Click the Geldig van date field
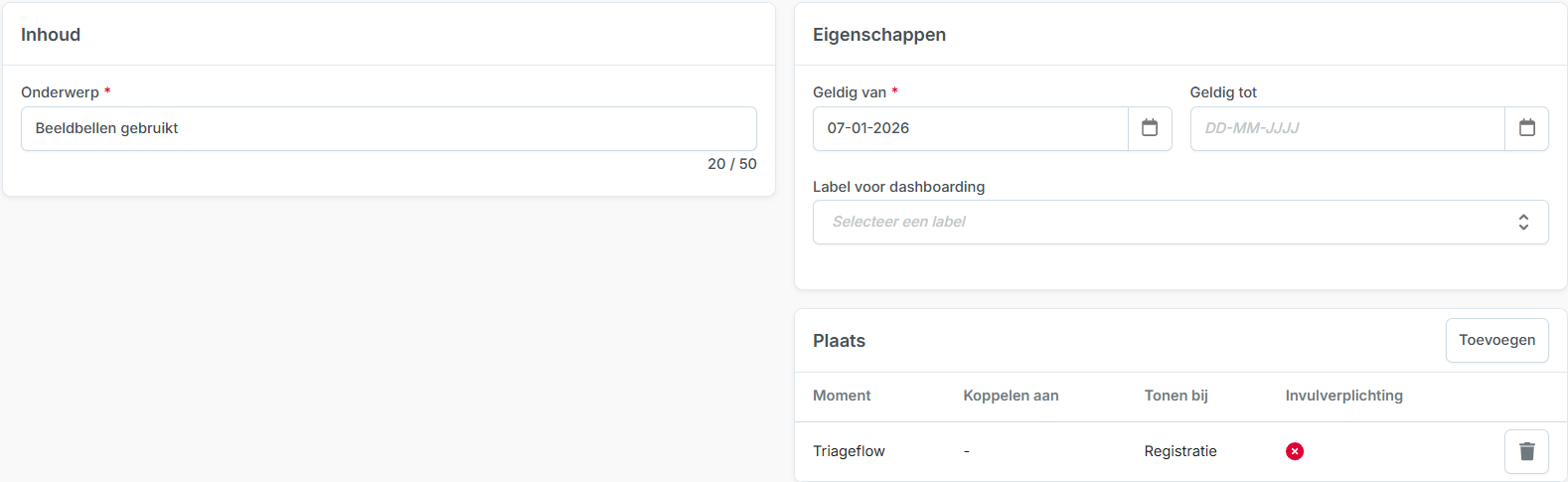The height and width of the screenshot is (482, 1568). pyautogui.click(x=970, y=128)
